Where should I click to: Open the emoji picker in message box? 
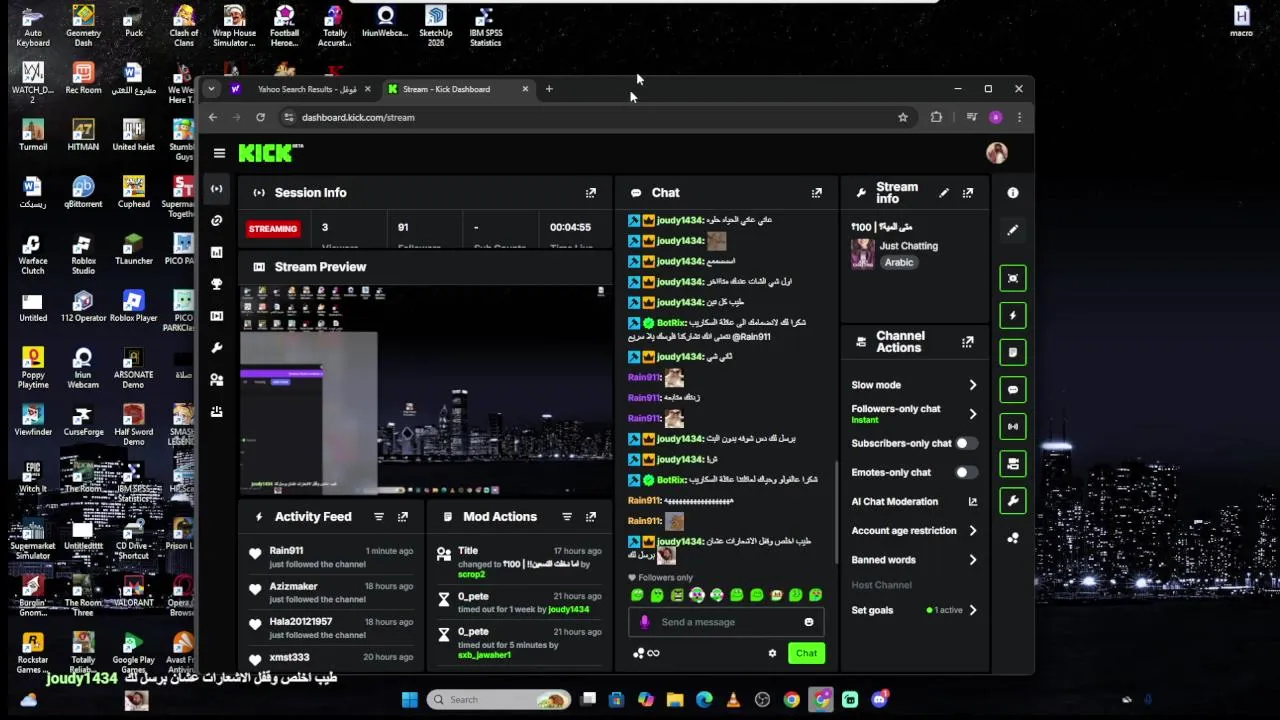pos(809,622)
